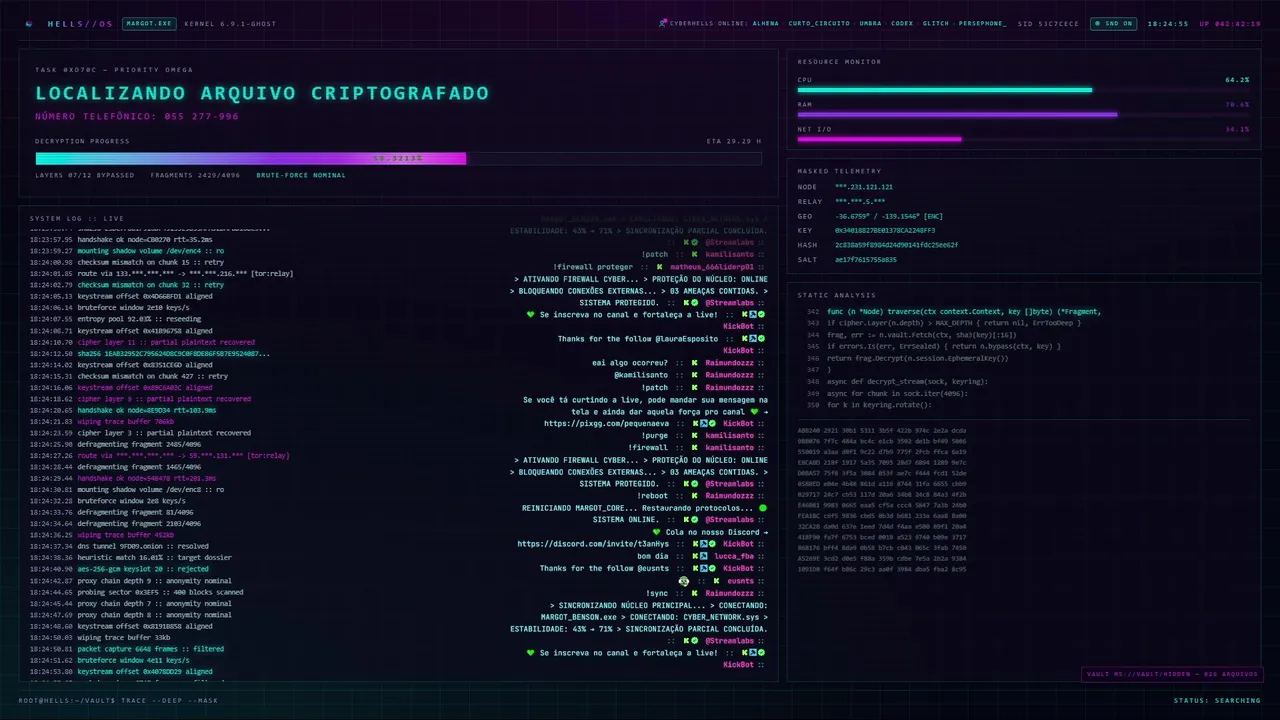
Task: Select ALHENA in online members list
Action: pyautogui.click(x=765, y=23)
